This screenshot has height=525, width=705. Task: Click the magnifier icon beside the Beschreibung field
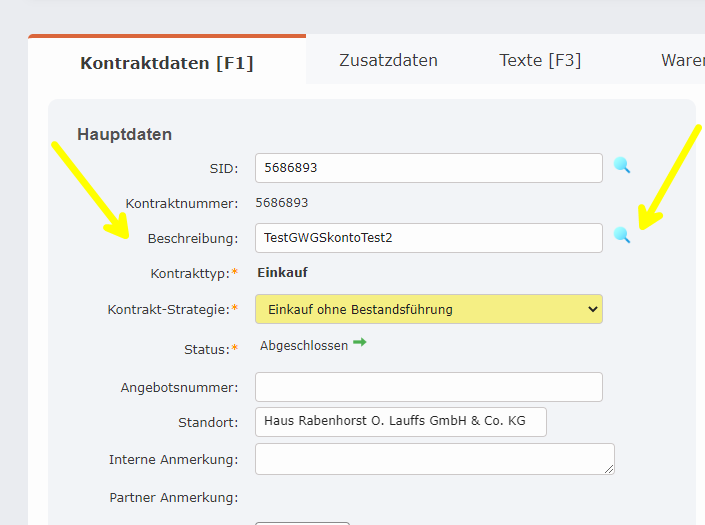[622, 235]
